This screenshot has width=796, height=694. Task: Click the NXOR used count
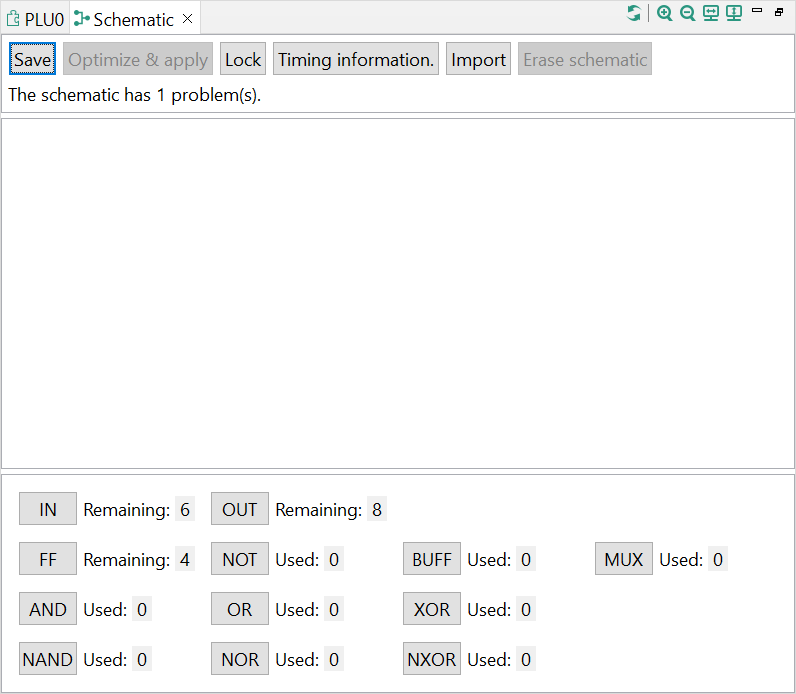(x=526, y=659)
